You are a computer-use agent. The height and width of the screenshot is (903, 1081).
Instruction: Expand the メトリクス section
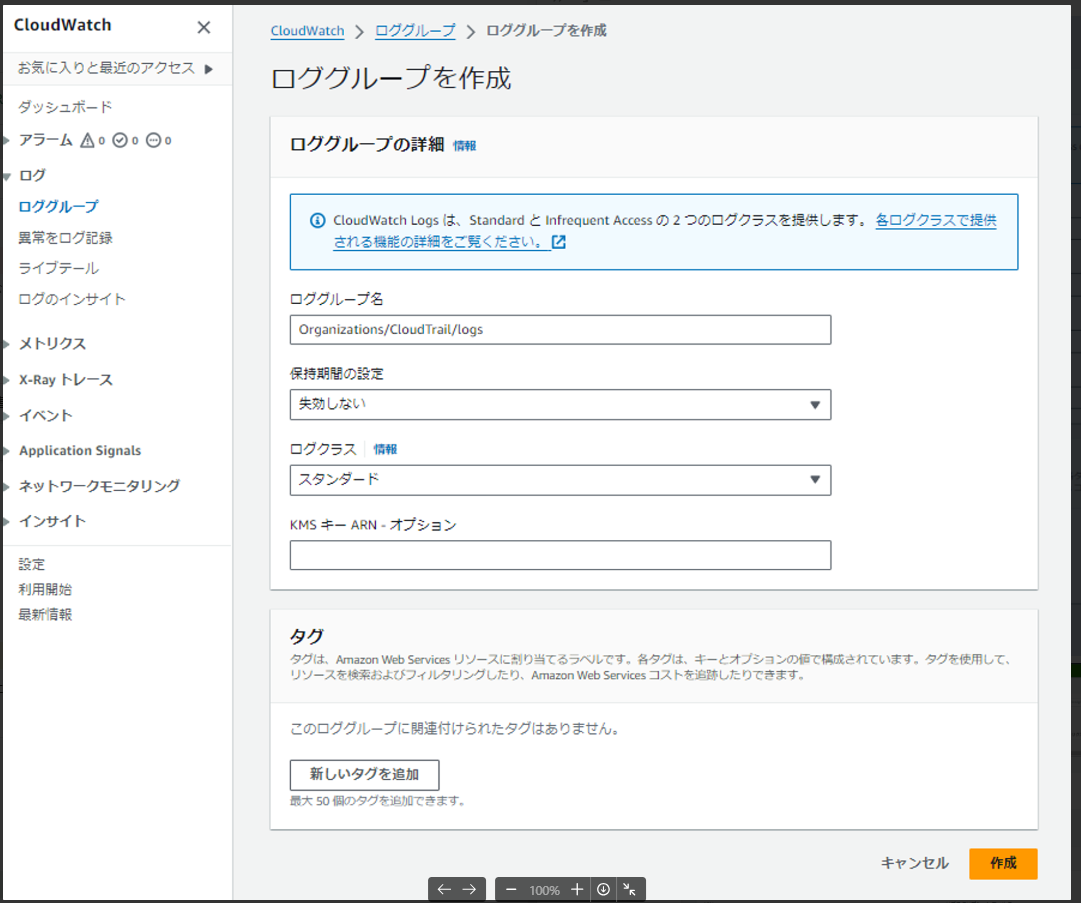(x=6, y=344)
